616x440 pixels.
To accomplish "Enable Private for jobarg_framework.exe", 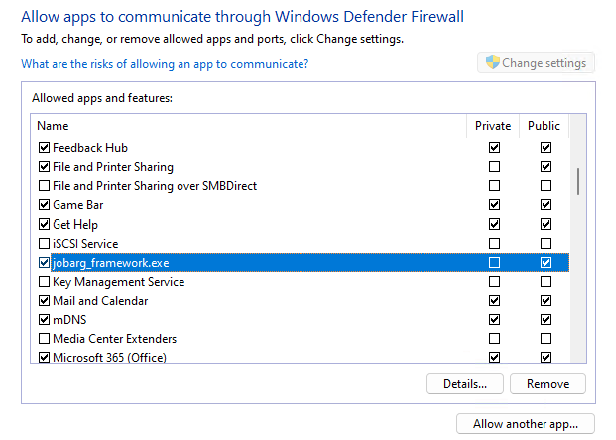I will pos(494,262).
